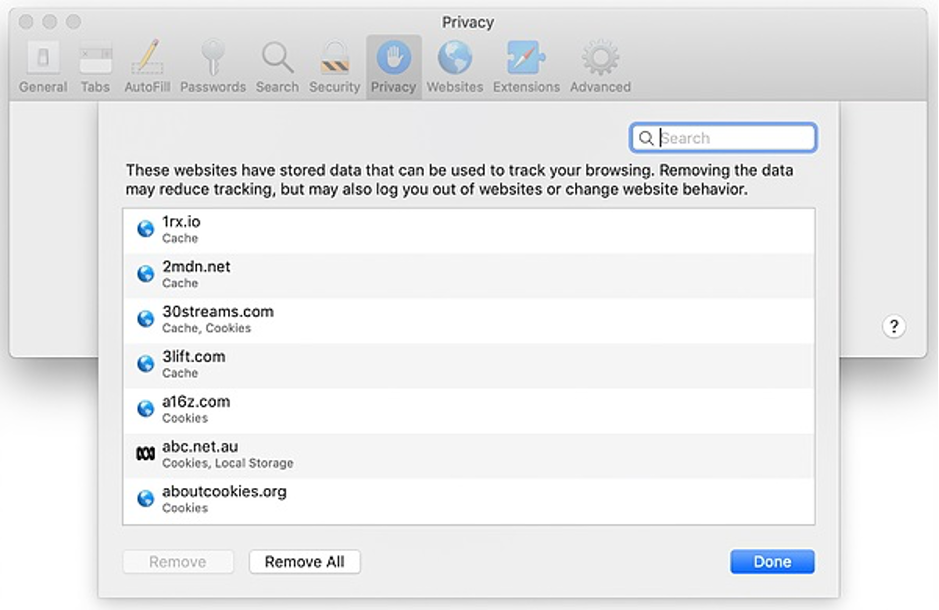Select the abc.net.au list item
The height and width of the screenshot is (610, 939).
point(468,455)
